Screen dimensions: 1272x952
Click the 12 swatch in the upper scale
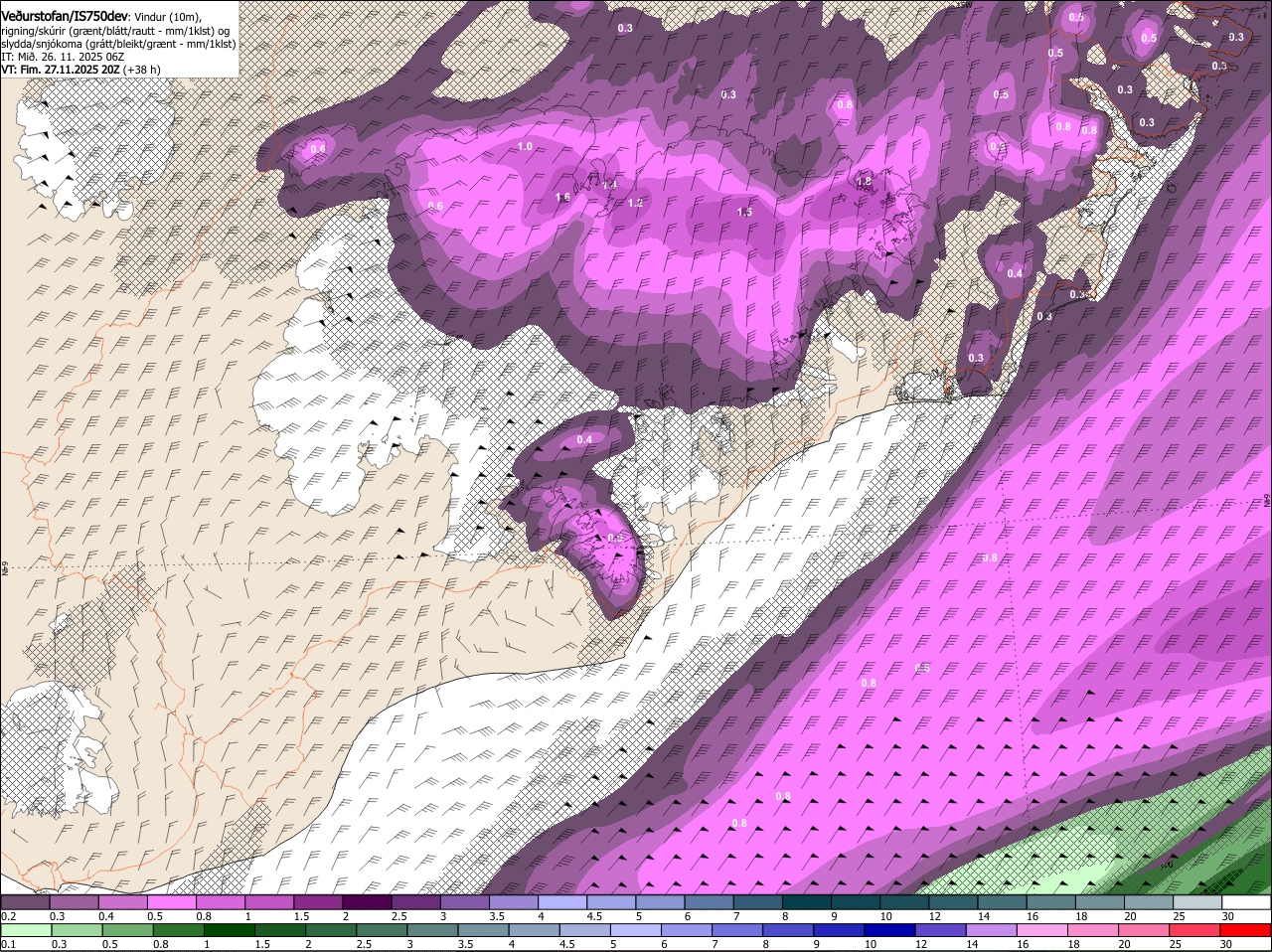(x=952, y=902)
